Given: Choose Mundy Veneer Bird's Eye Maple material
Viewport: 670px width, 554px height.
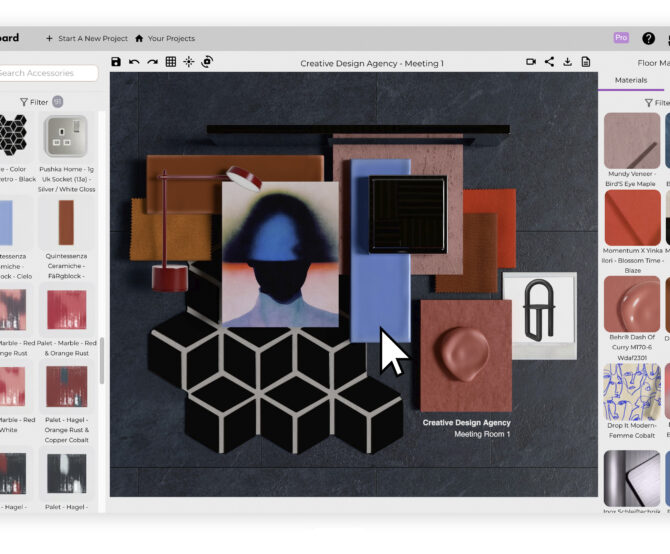Looking at the screenshot, I should click(x=632, y=141).
